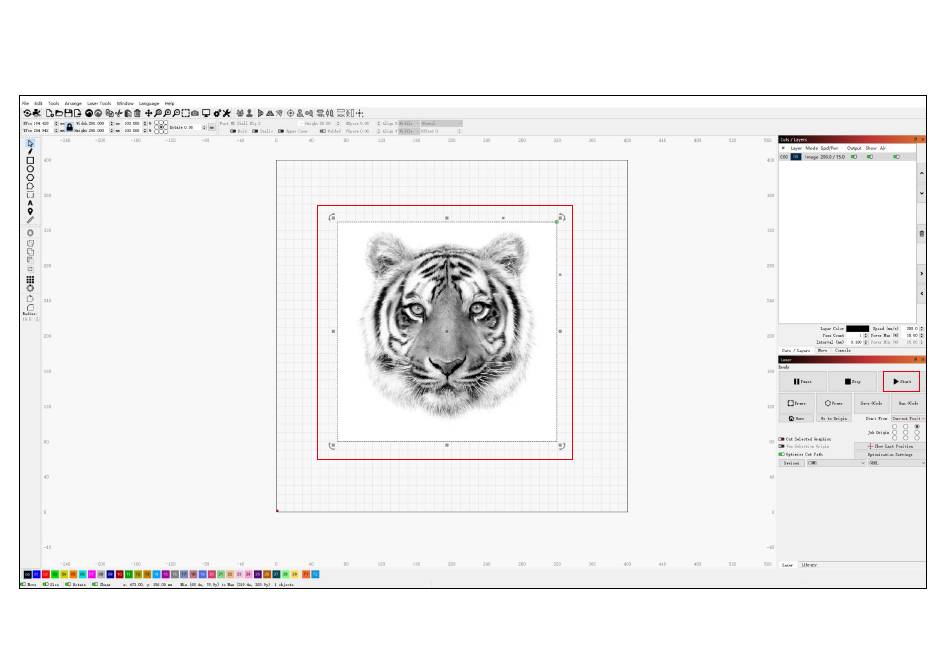The width and height of the screenshot is (950, 647).
Task: Click the lock aspect ratio padlock
Action: point(69,127)
